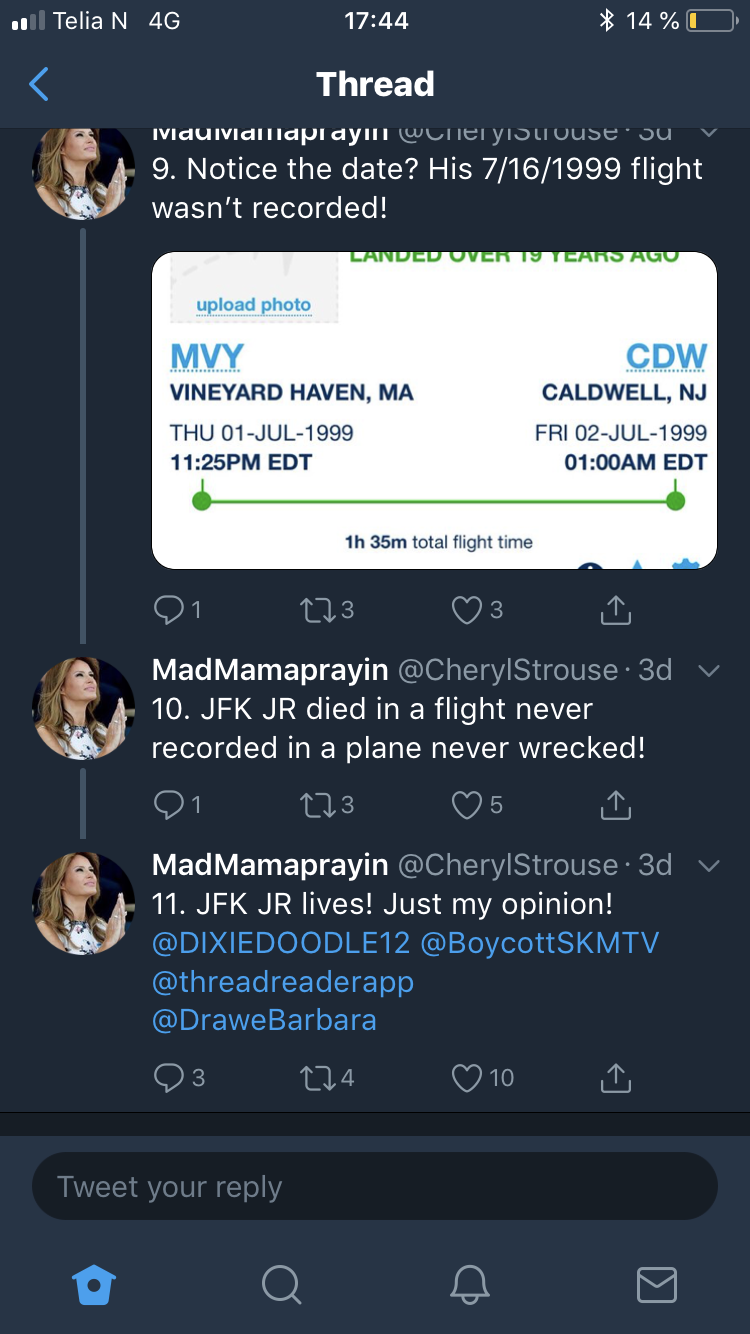Open the flight record image in tweet 9
Screen dimensions: 750x1334
pyautogui.click(x=434, y=410)
